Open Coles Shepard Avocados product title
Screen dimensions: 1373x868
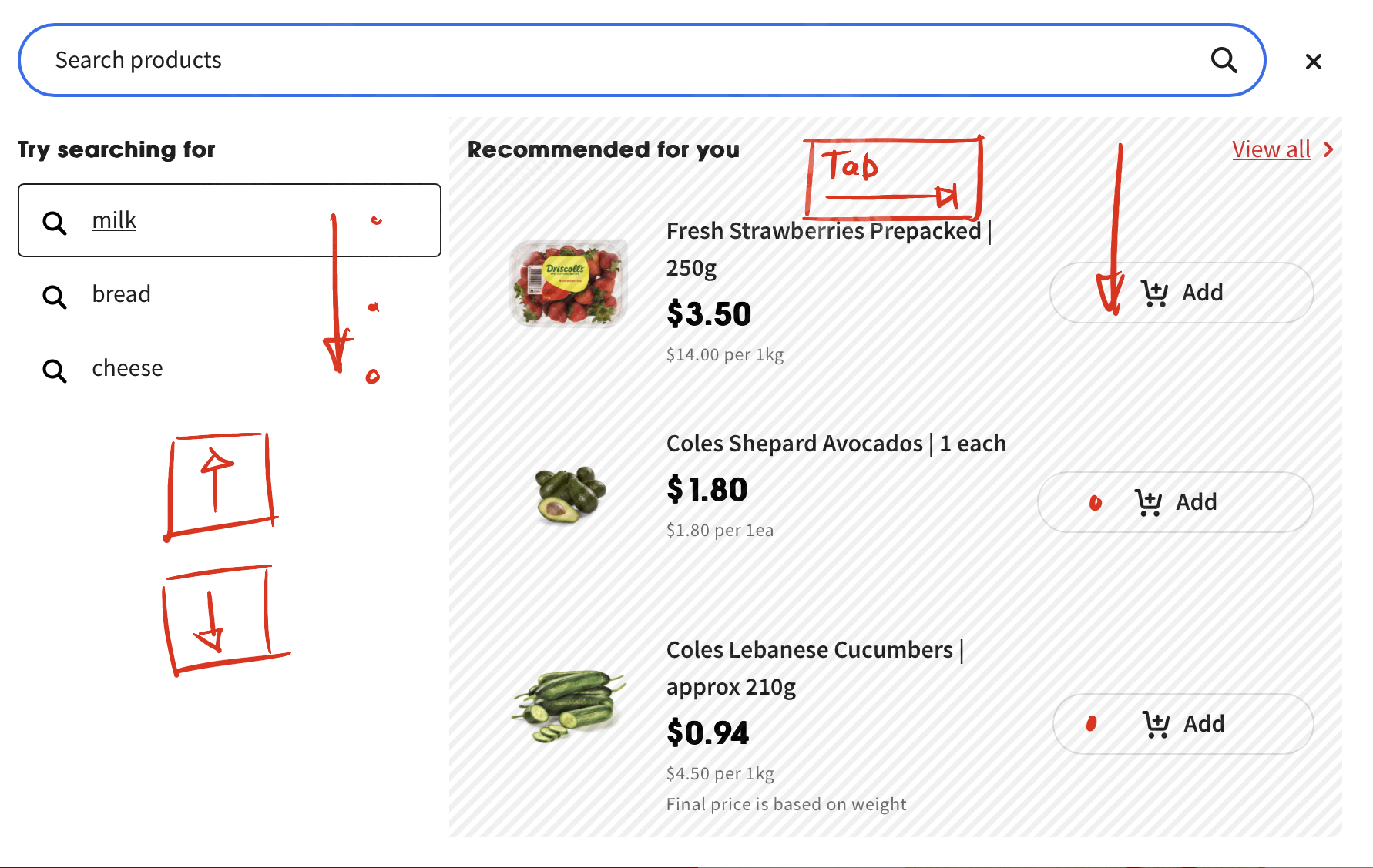835,444
